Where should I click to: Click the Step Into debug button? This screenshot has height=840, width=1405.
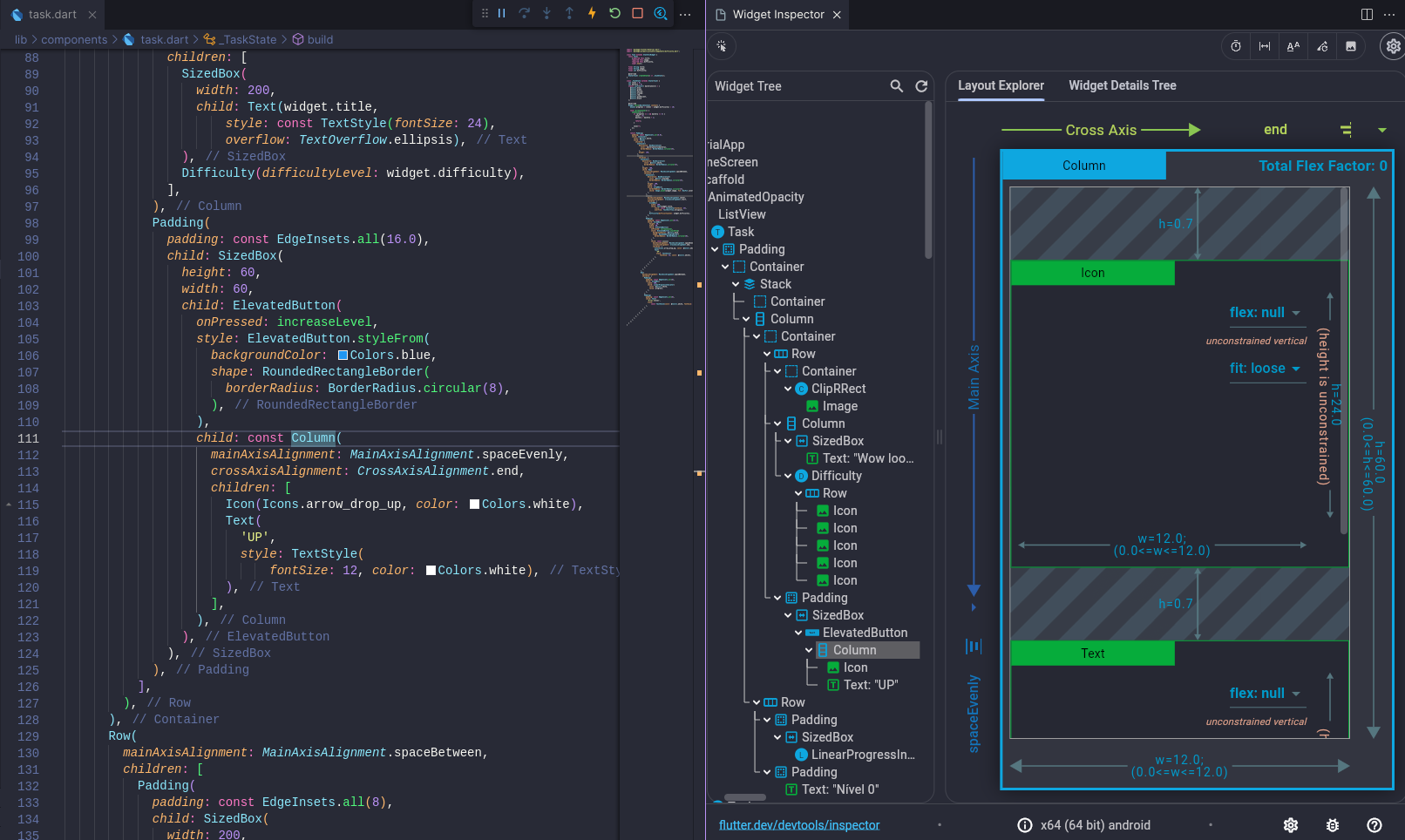pyautogui.click(x=546, y=13)
